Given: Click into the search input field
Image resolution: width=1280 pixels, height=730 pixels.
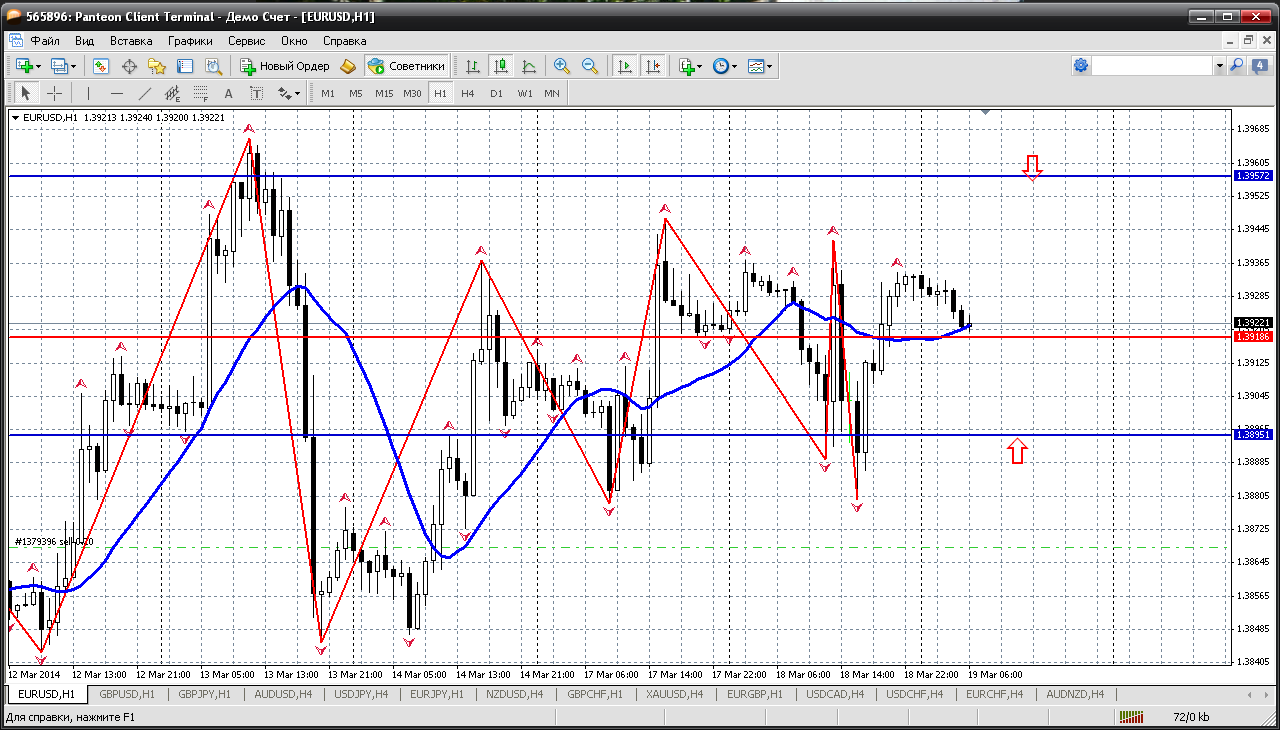Looking at the screenshot, I should coord(1151,66).
